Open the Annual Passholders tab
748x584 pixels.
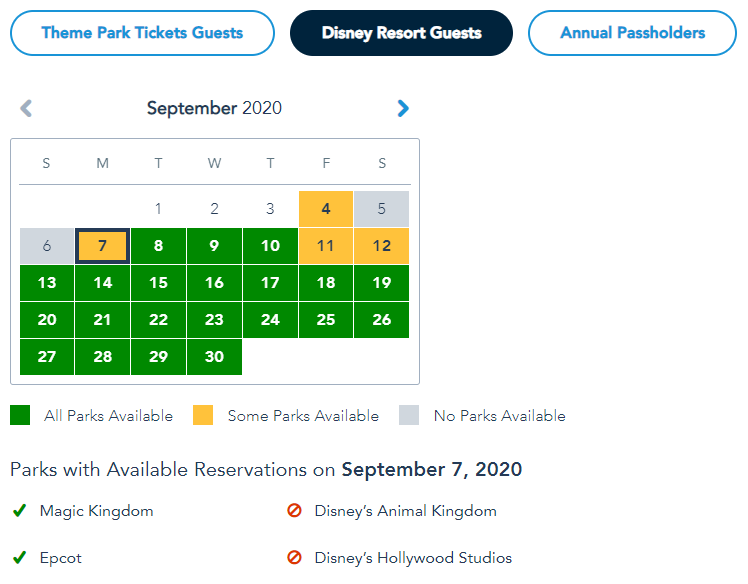632,33
